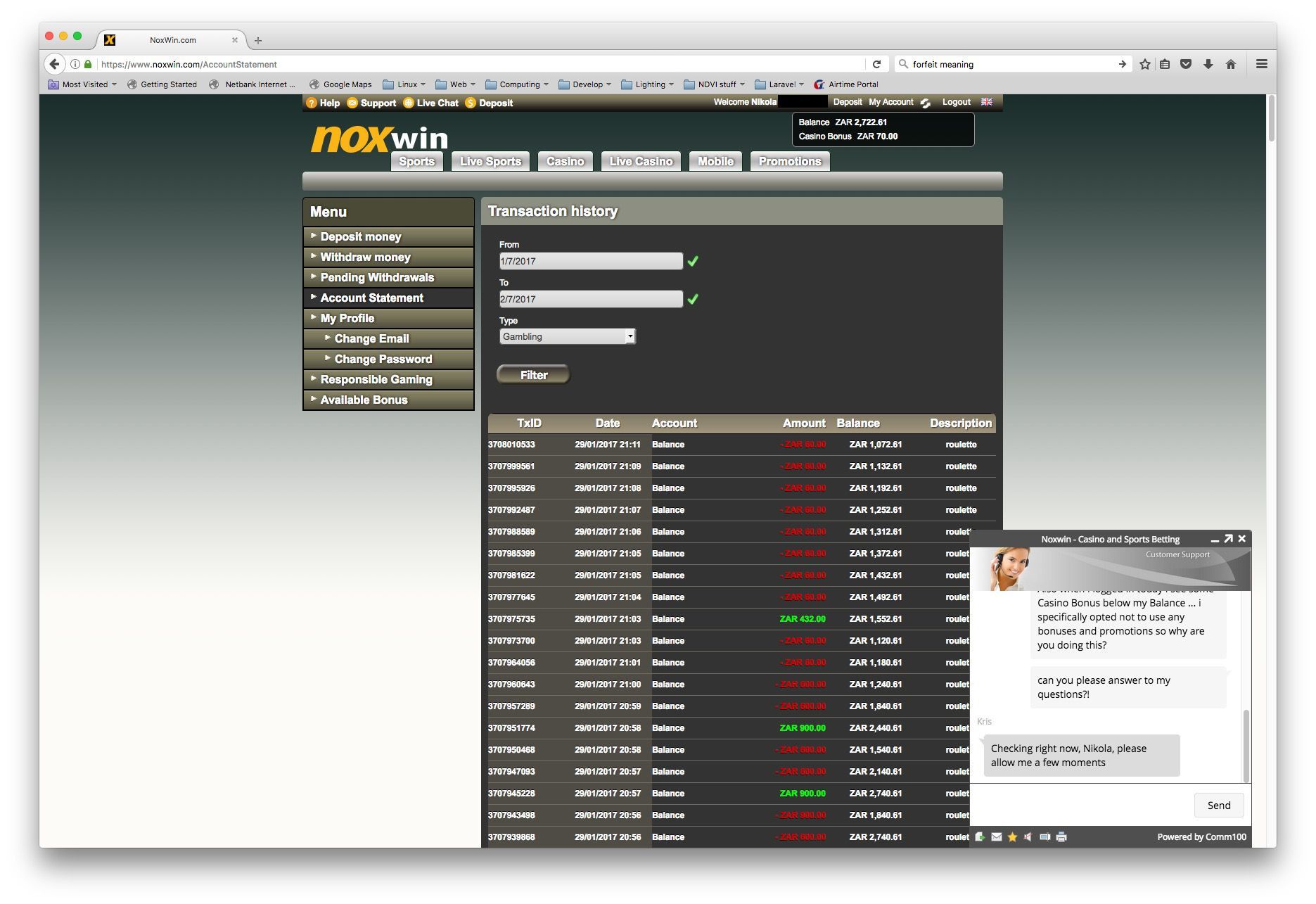Pop out the chat window

click(1228, 538)
